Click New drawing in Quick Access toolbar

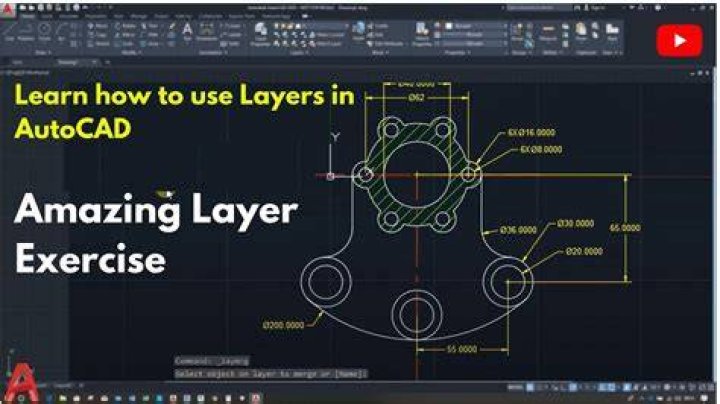click(x=22, y=8)
